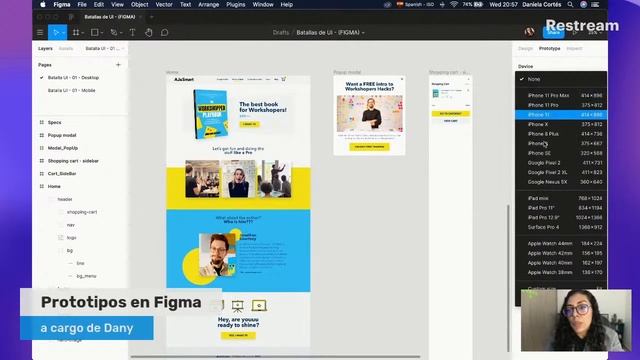640x360 pixels.
Task: Open the page selector dropdown in Layers panel
Action: 104,48
